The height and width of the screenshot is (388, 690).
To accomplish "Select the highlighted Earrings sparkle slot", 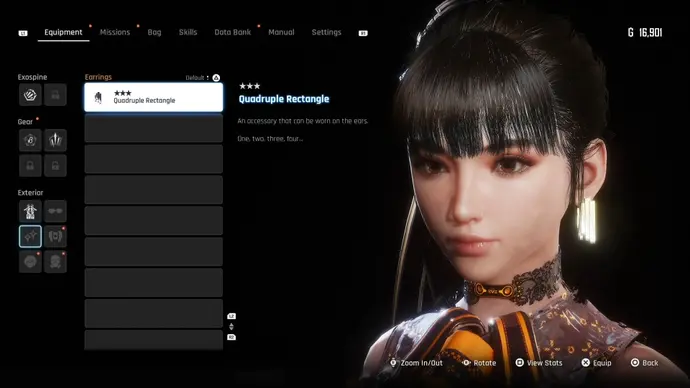I will click(x=30, y=236).
